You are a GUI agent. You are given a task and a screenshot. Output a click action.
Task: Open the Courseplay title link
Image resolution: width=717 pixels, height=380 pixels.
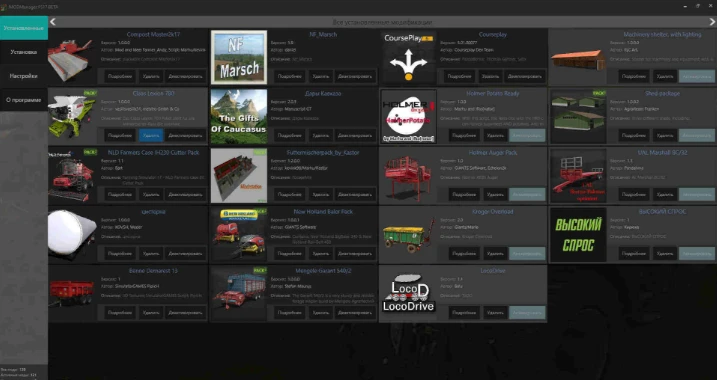pyautogui.click(x=492, y=34)
